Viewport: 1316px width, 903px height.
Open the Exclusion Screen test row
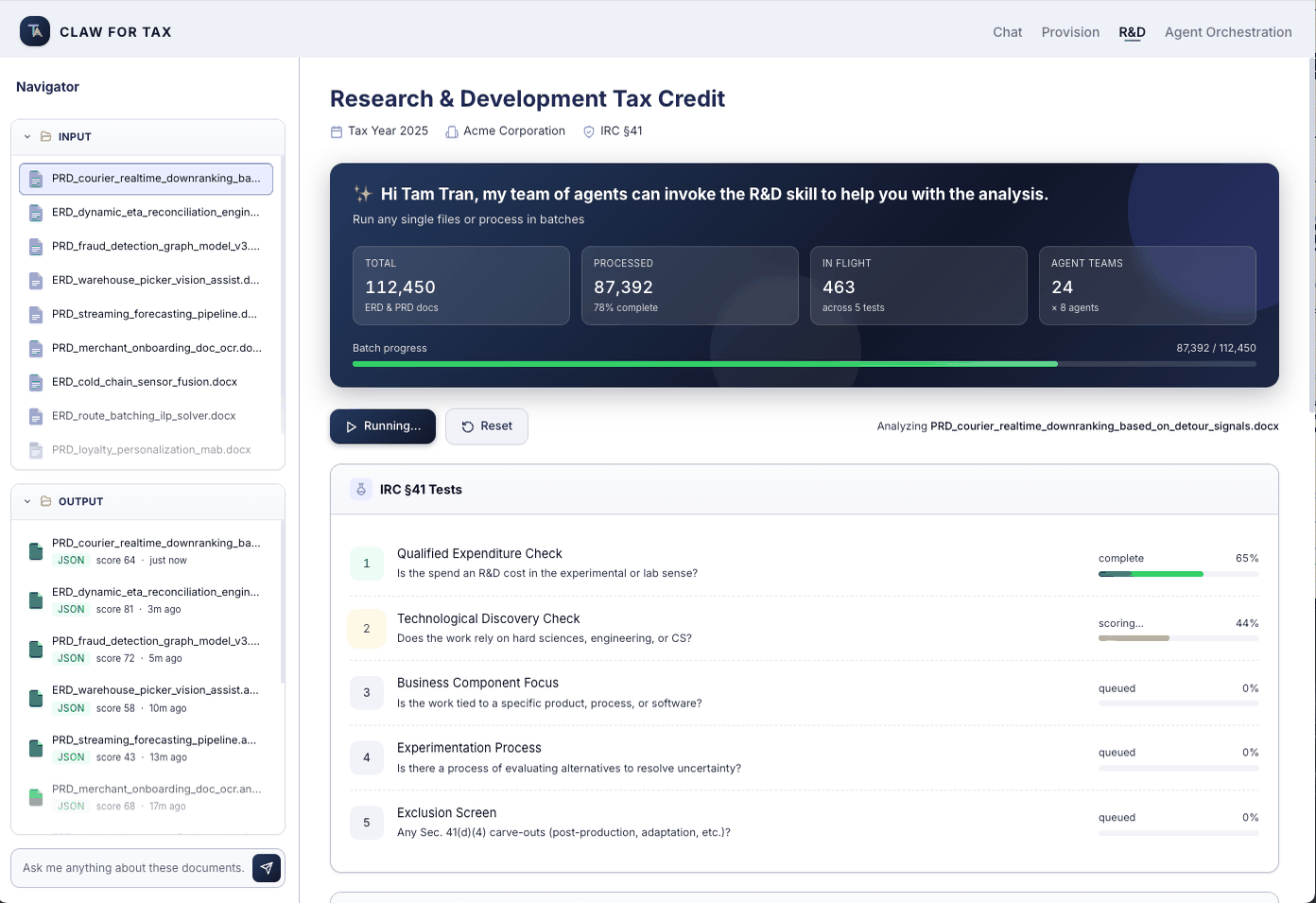(x=805, y=823)
